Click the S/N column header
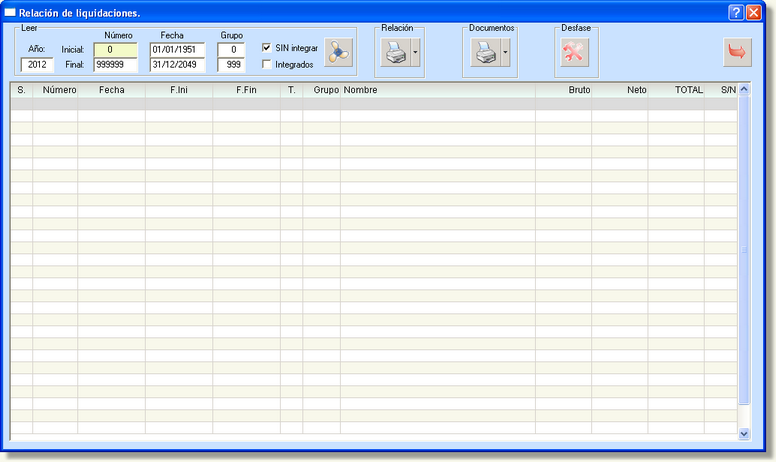Screen dimensions: 776x462 tap(721, 90)
